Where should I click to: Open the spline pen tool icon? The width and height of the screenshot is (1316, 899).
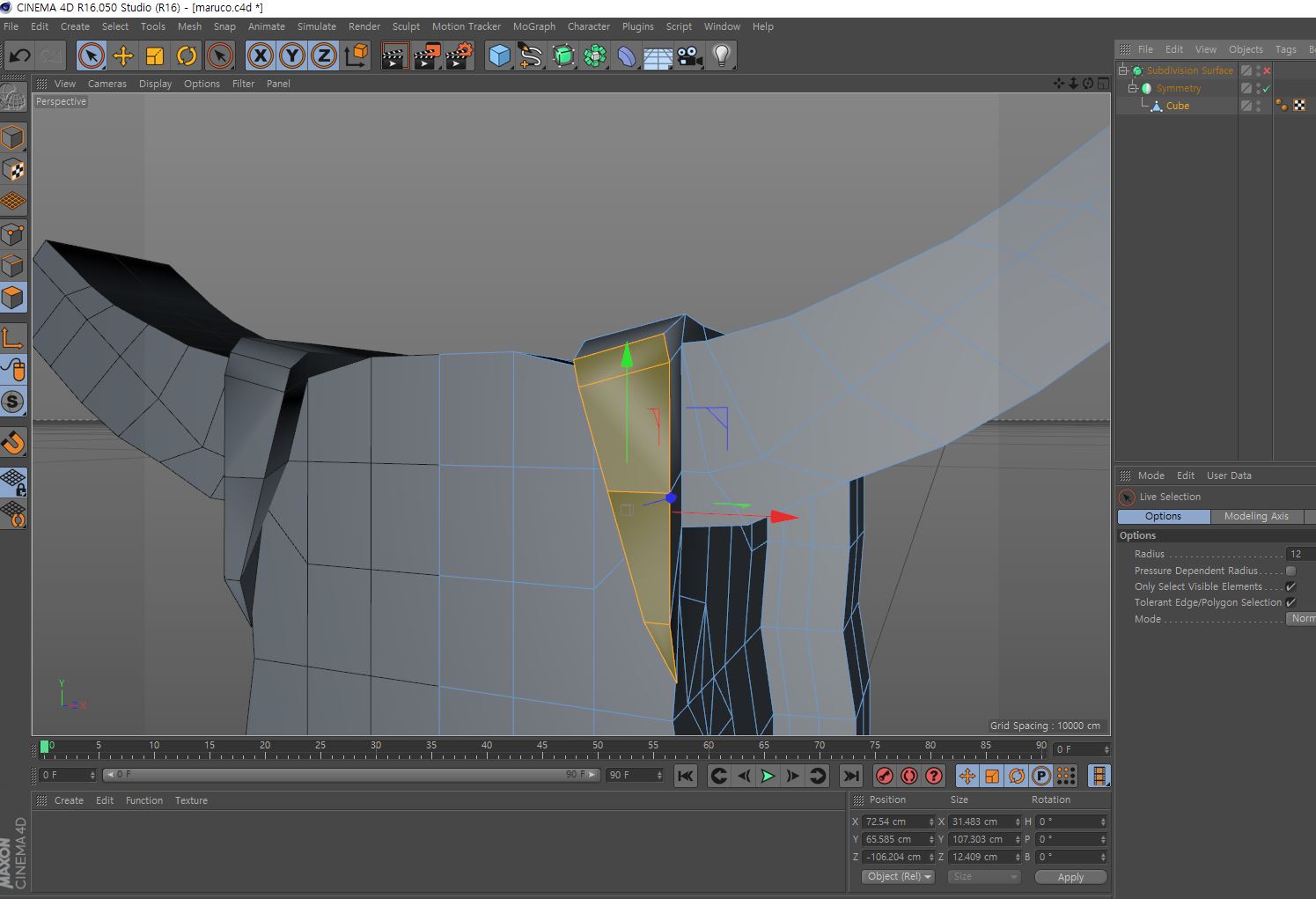point(531,56)
